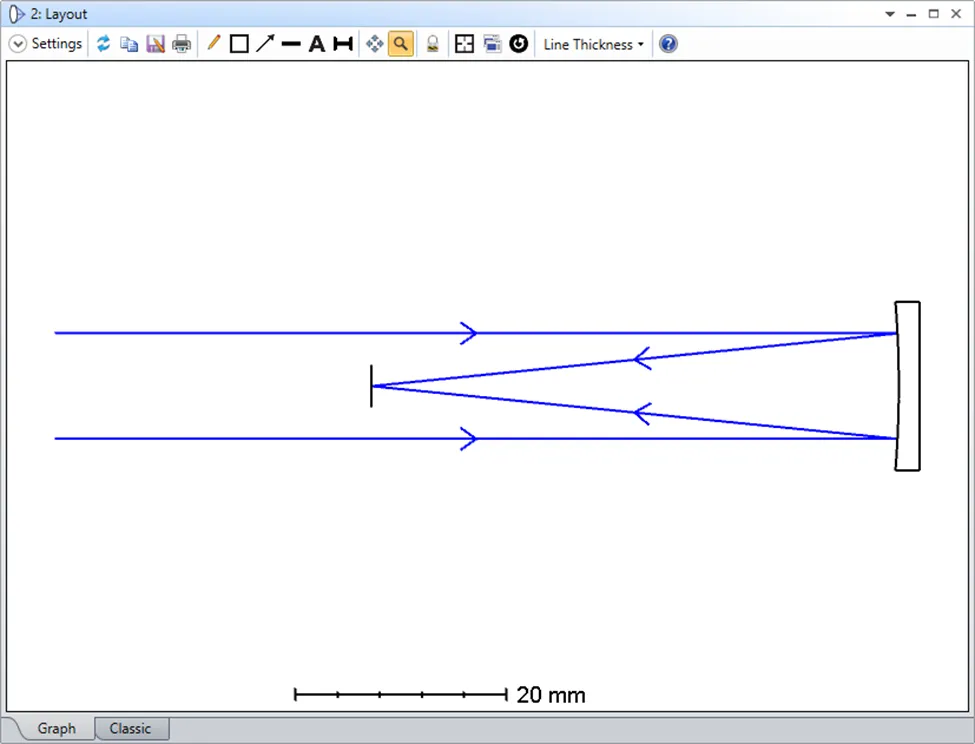Select the rectangle box drawing tool
Screen dimensions: 975x744
pos(239,44)
